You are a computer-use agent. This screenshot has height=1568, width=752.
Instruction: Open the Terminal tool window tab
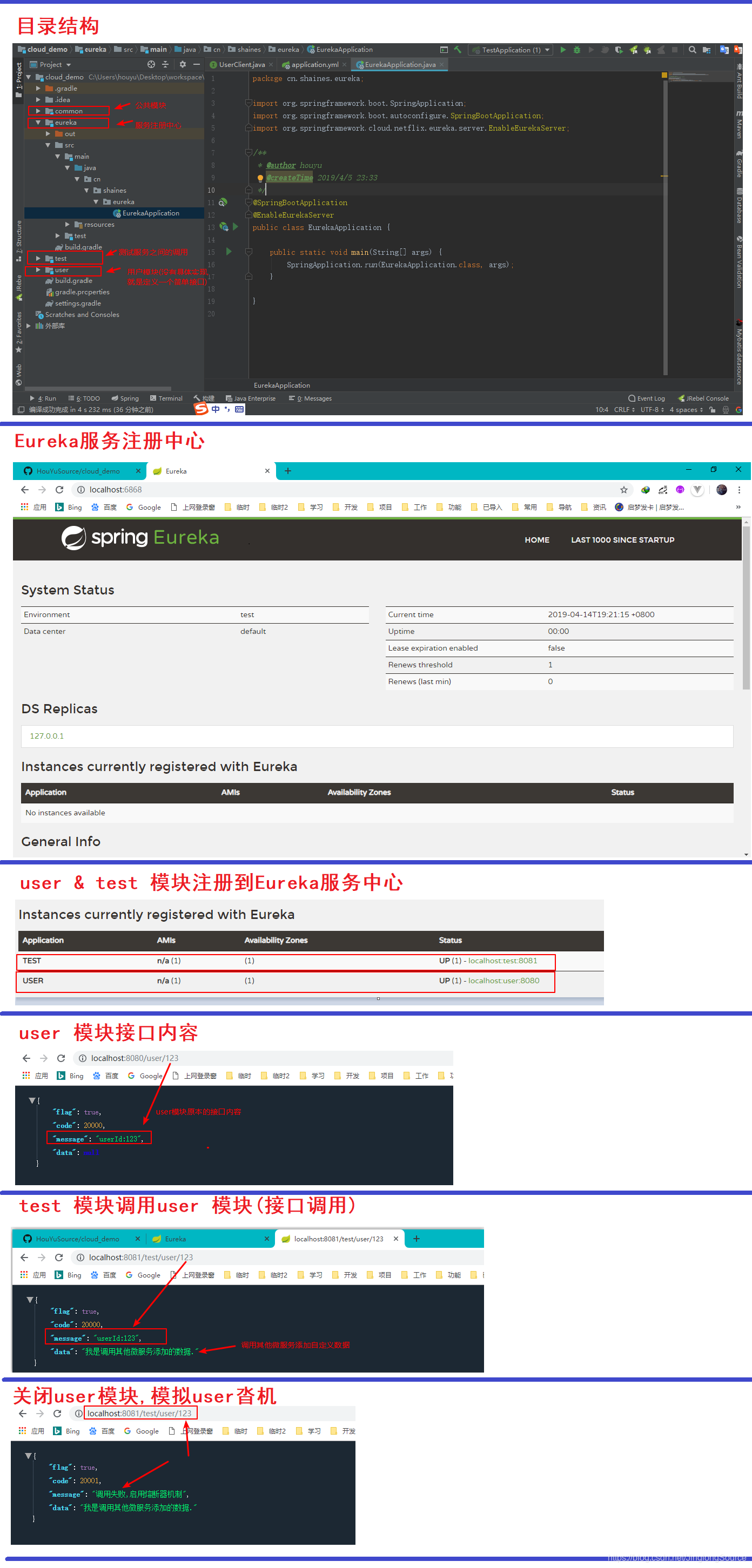point(166,398)
